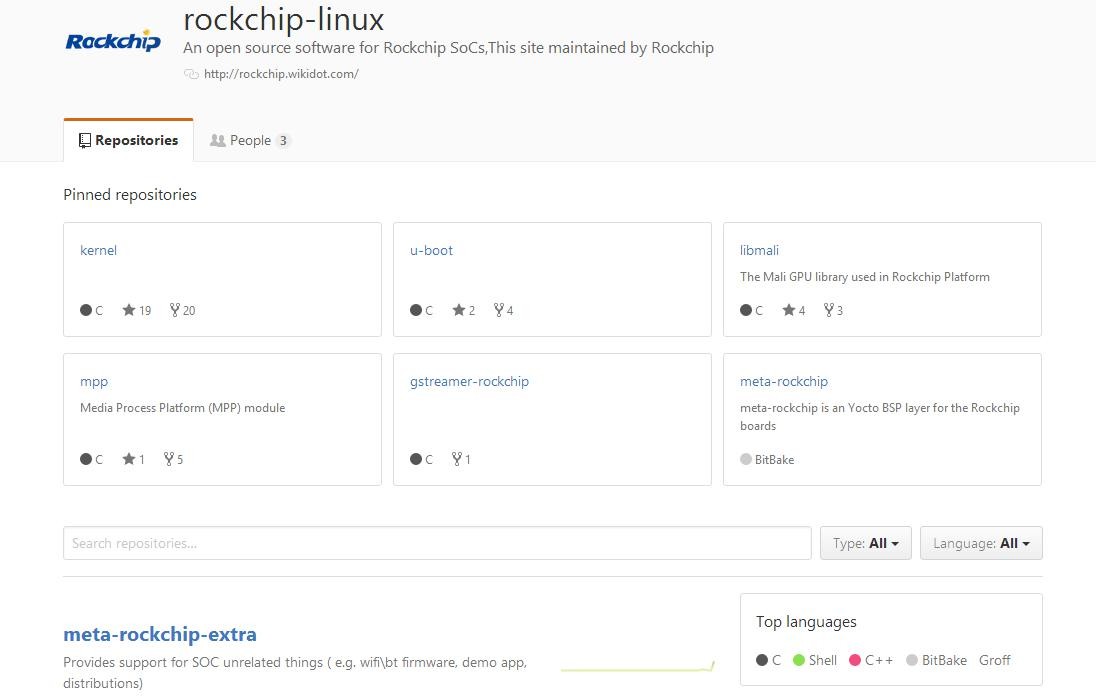
Task: Open the meta-rockchip-extra repository
Action: [160, 634]
